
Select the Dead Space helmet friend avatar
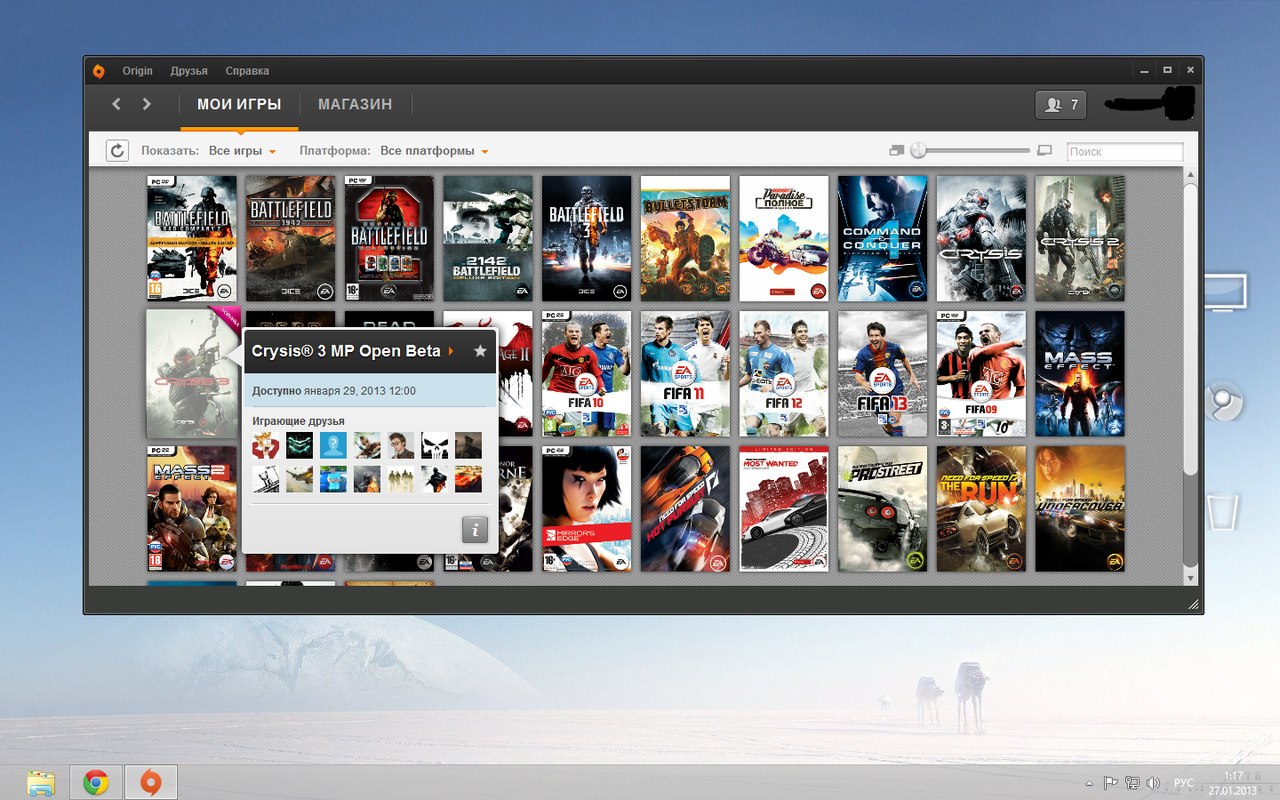pos(299,445)
